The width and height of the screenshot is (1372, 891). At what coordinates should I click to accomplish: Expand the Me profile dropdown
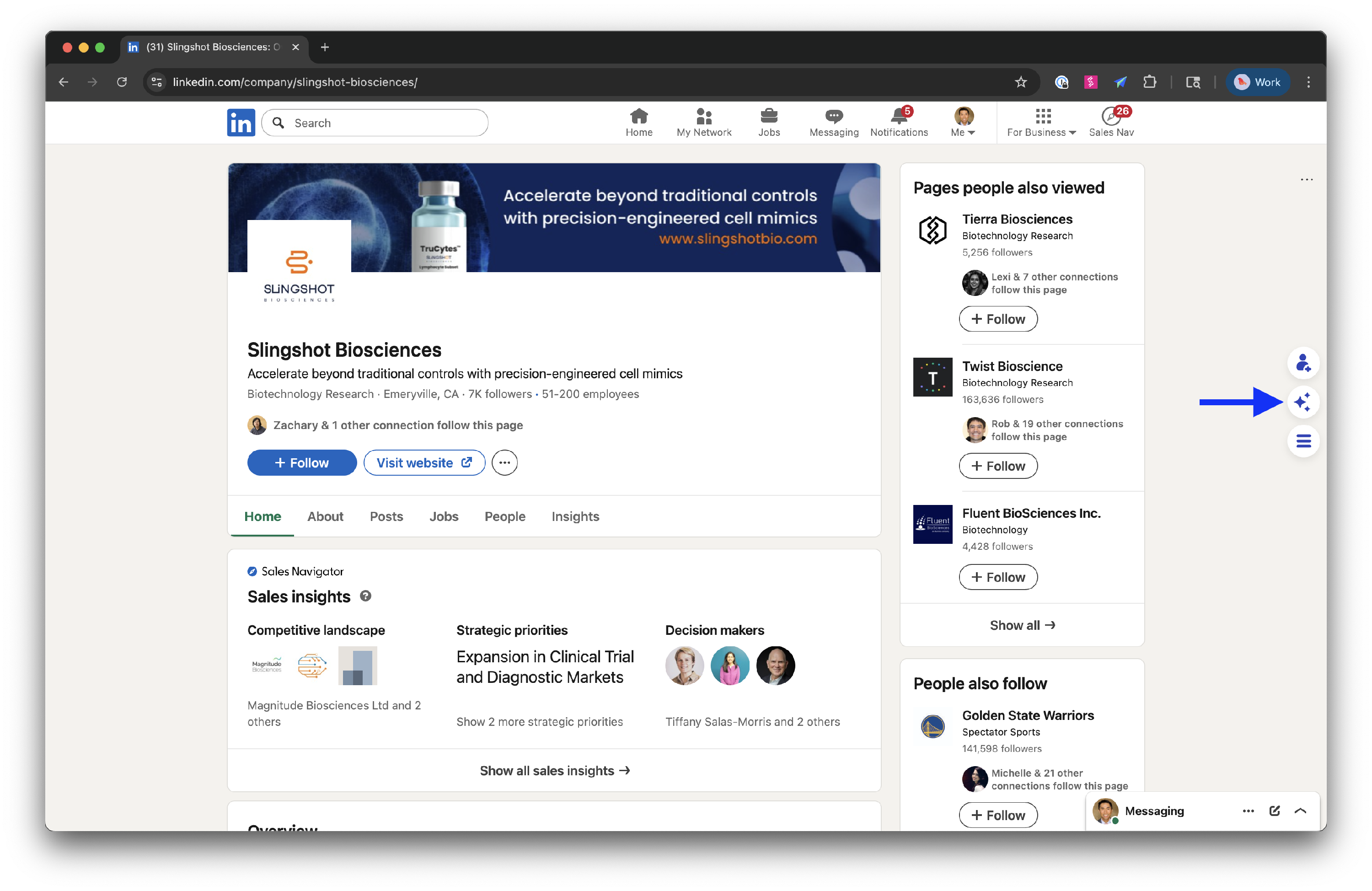point(963,123)
